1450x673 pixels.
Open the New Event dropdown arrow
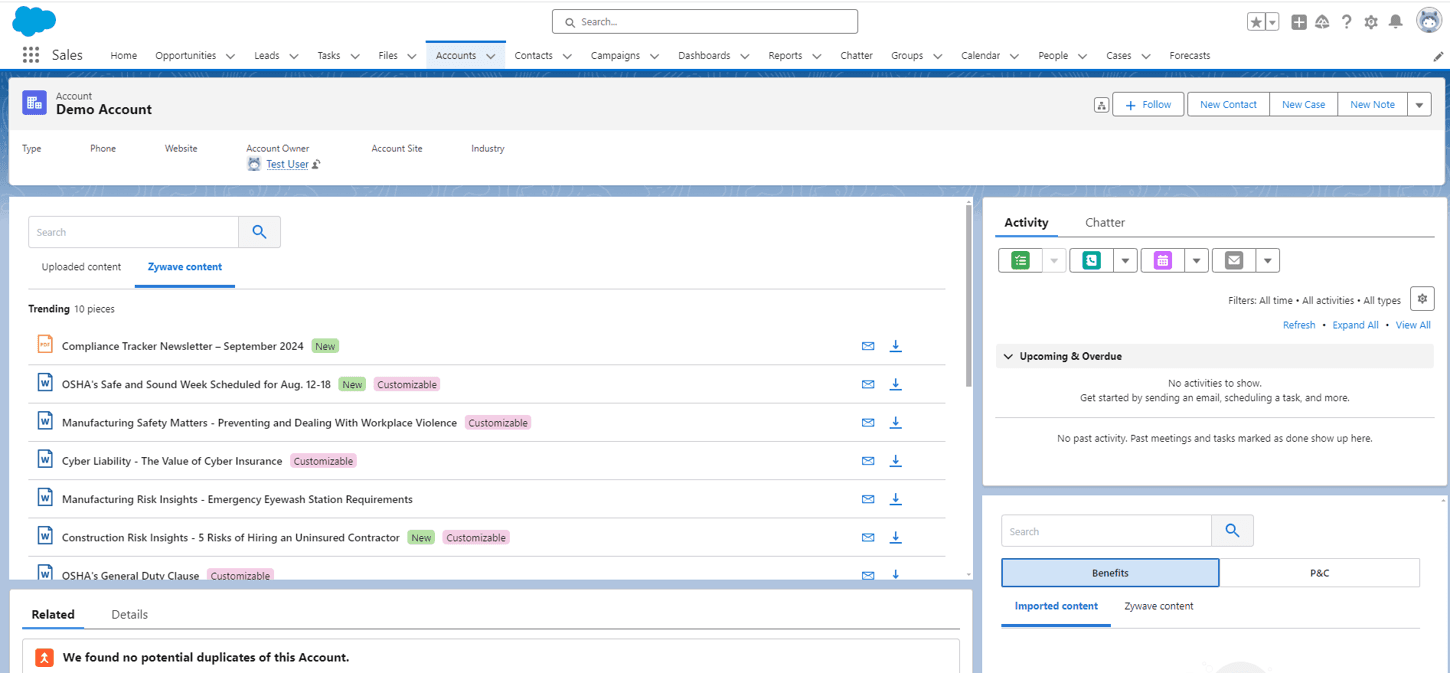click(1197, 260)
